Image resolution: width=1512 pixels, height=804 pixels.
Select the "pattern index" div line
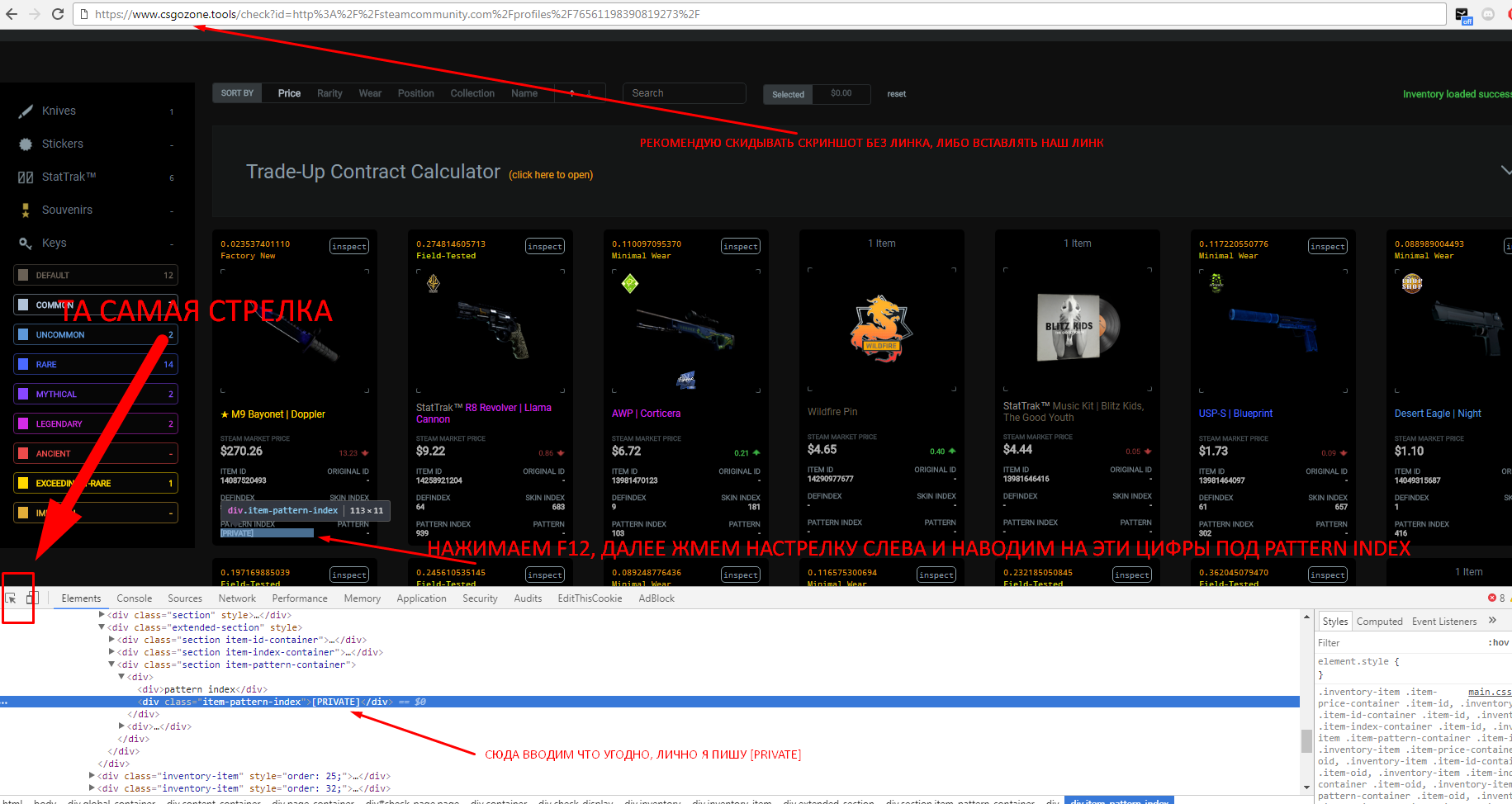pyautogui.click(x=203, y=689)
